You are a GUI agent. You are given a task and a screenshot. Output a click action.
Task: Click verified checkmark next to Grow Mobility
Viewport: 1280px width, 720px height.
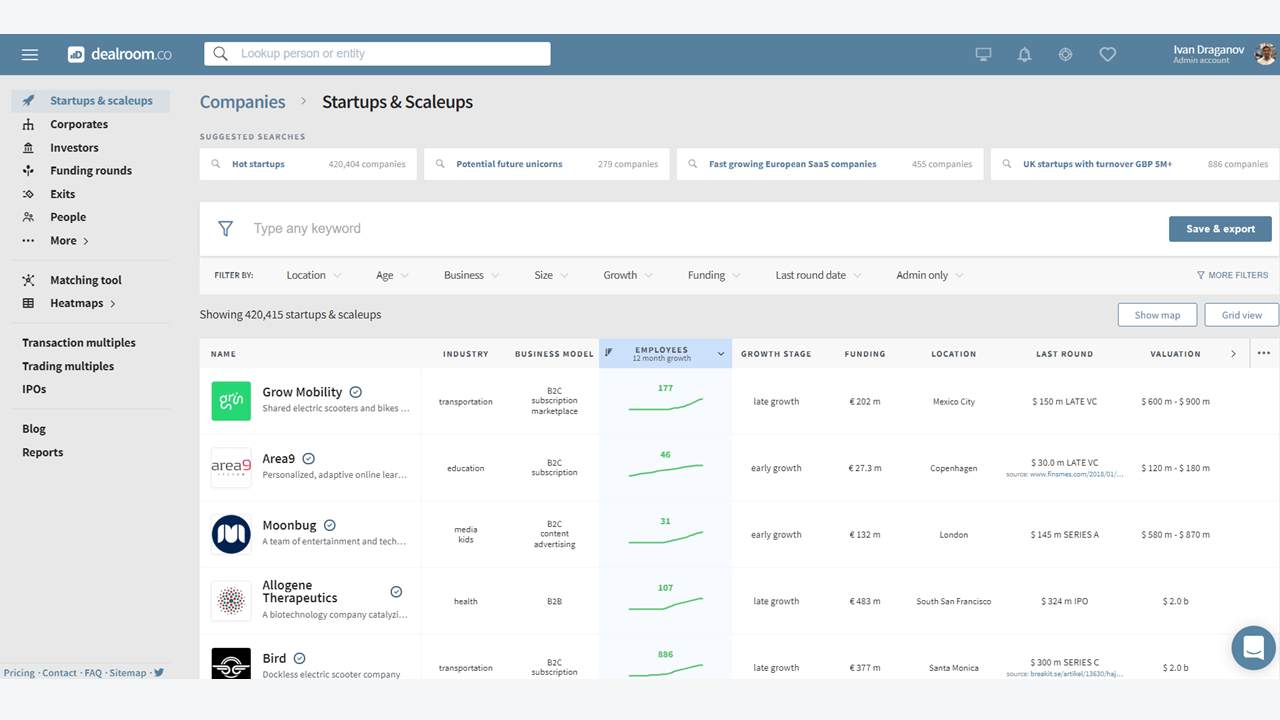(x=355, y=392)
